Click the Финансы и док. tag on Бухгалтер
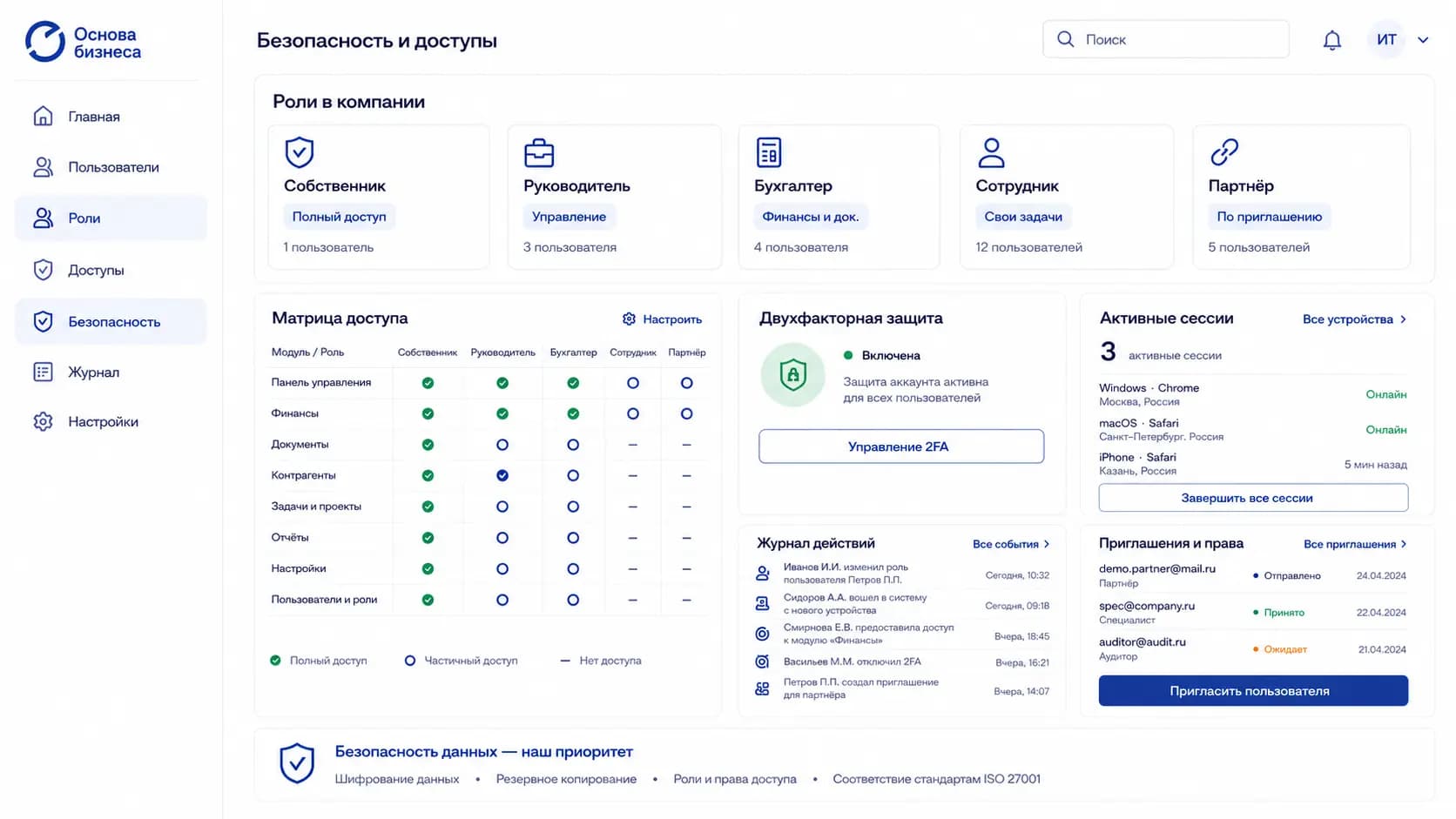1456x819 pixels. coord(810,217)
